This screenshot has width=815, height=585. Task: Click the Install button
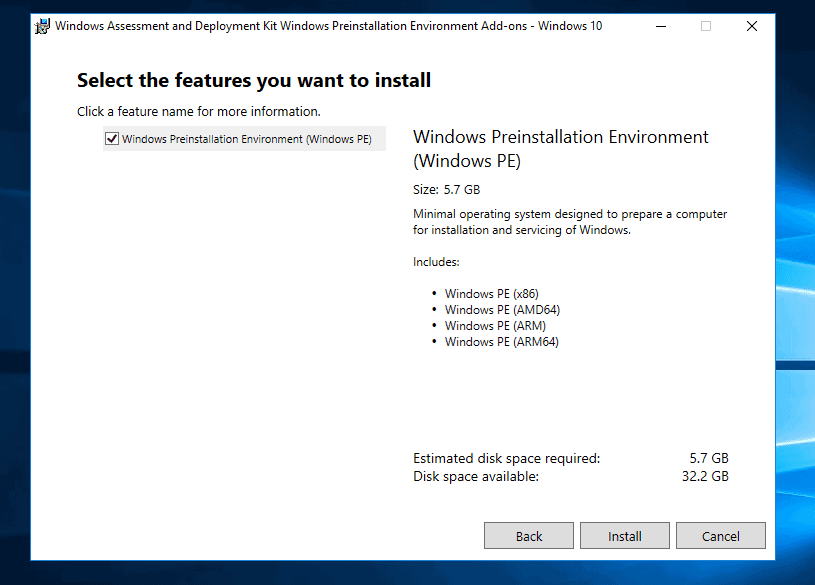tap(624, 535)
